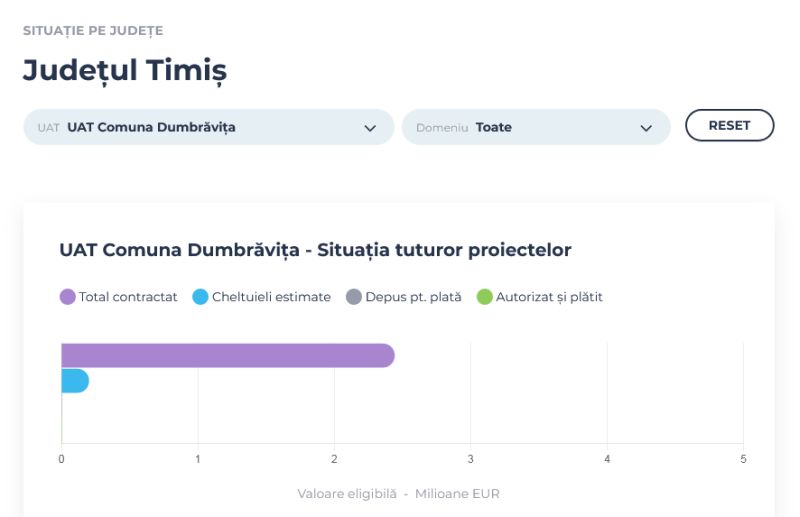The image size is (800, 517).
Task: Click the axis tick label 5
Action: (743, 459)
